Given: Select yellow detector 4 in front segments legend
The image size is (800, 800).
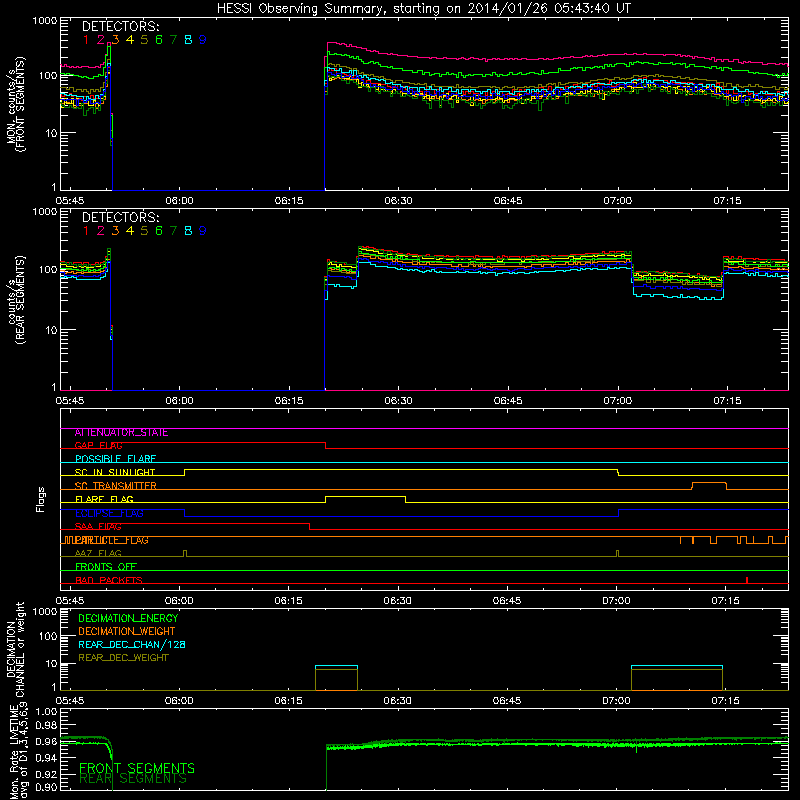Looking at the screenshot, I should tap(130, 40).
